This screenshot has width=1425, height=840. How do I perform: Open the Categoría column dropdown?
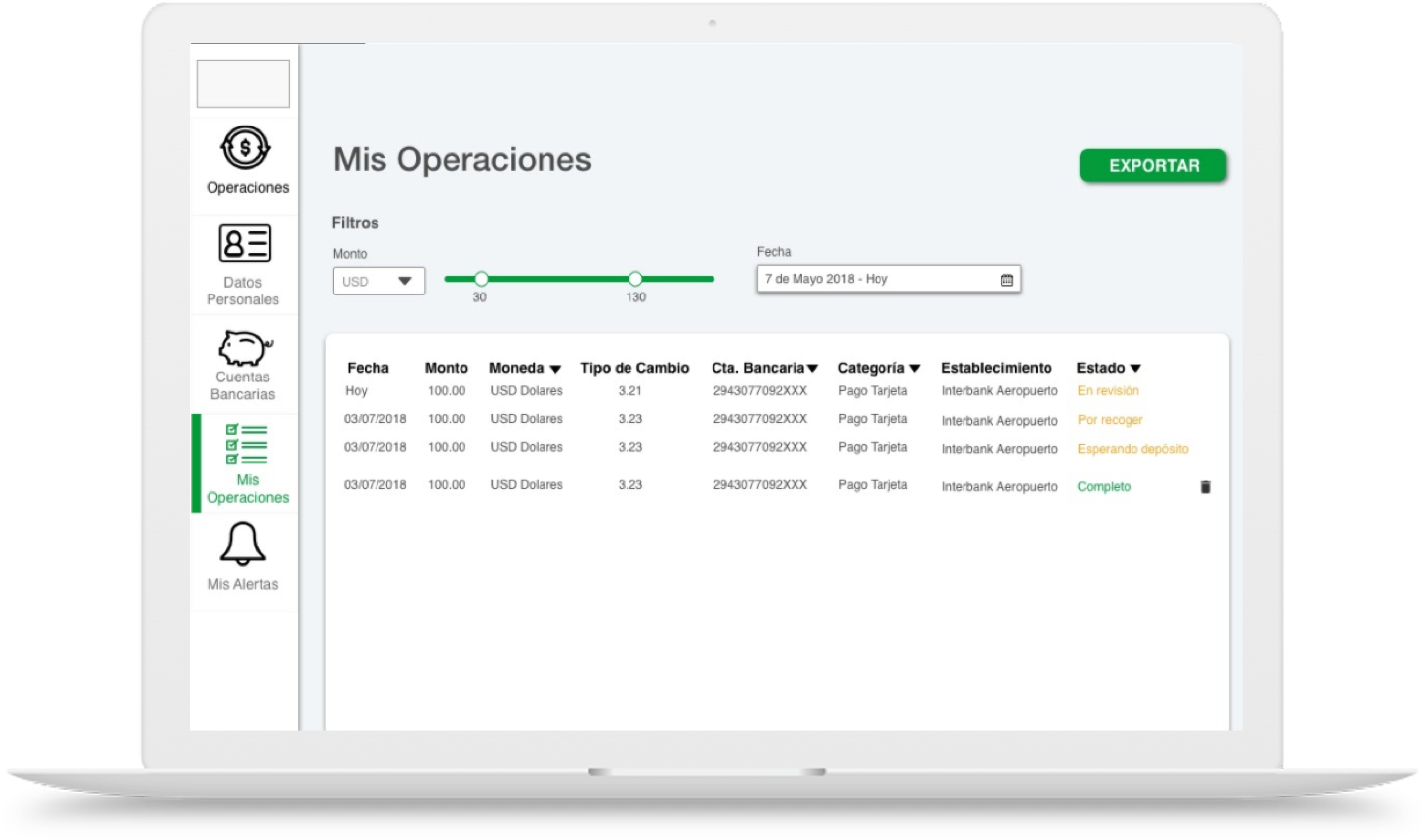coord(914,369)
